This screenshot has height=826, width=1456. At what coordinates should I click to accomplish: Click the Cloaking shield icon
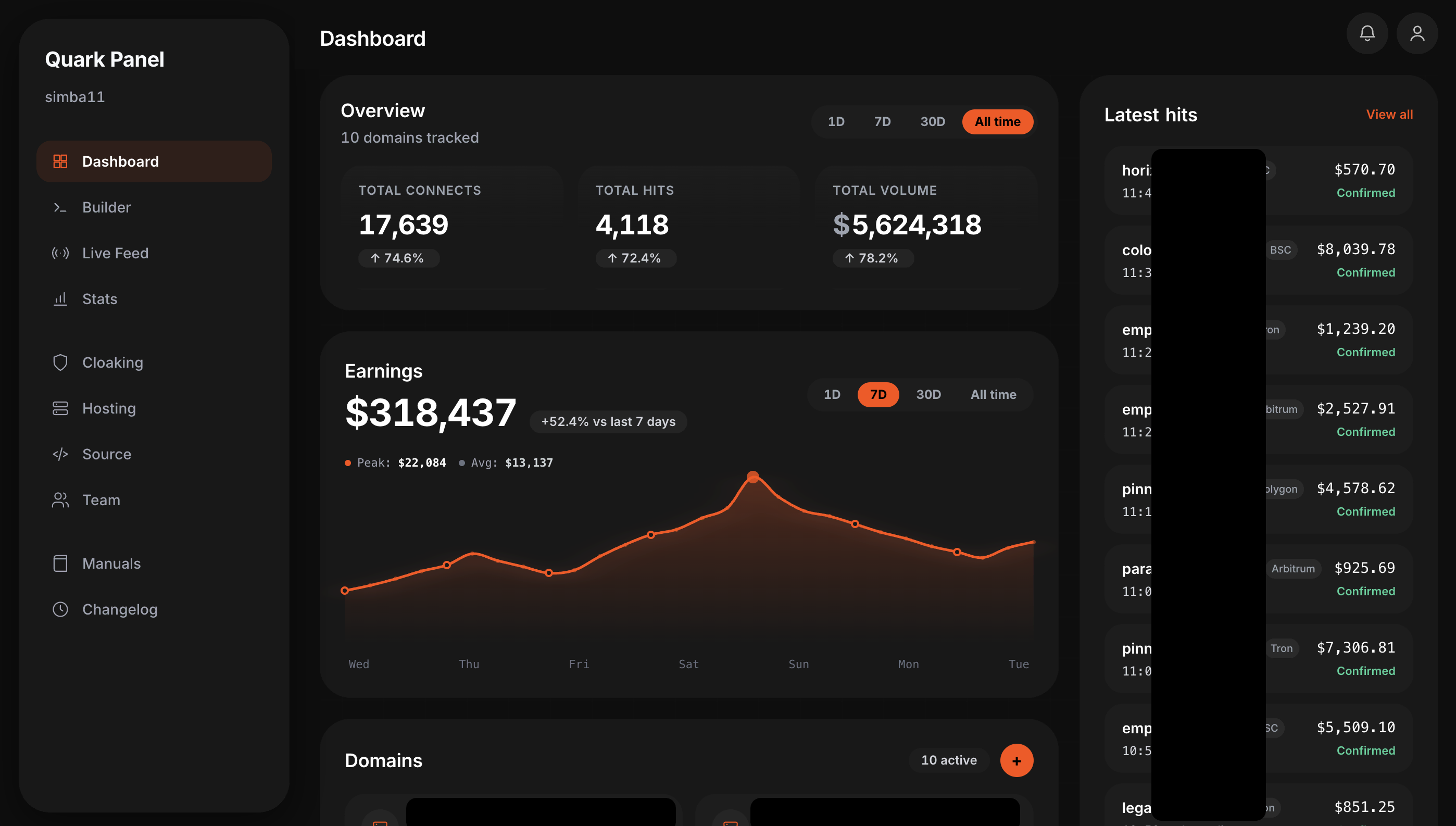click(60, 362)
